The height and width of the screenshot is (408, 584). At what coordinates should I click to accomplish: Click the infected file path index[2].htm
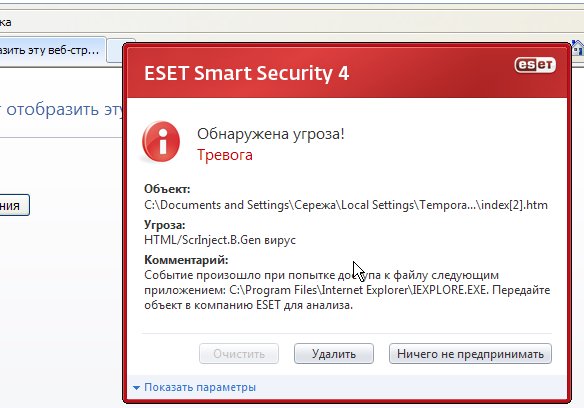click(346, 205)
